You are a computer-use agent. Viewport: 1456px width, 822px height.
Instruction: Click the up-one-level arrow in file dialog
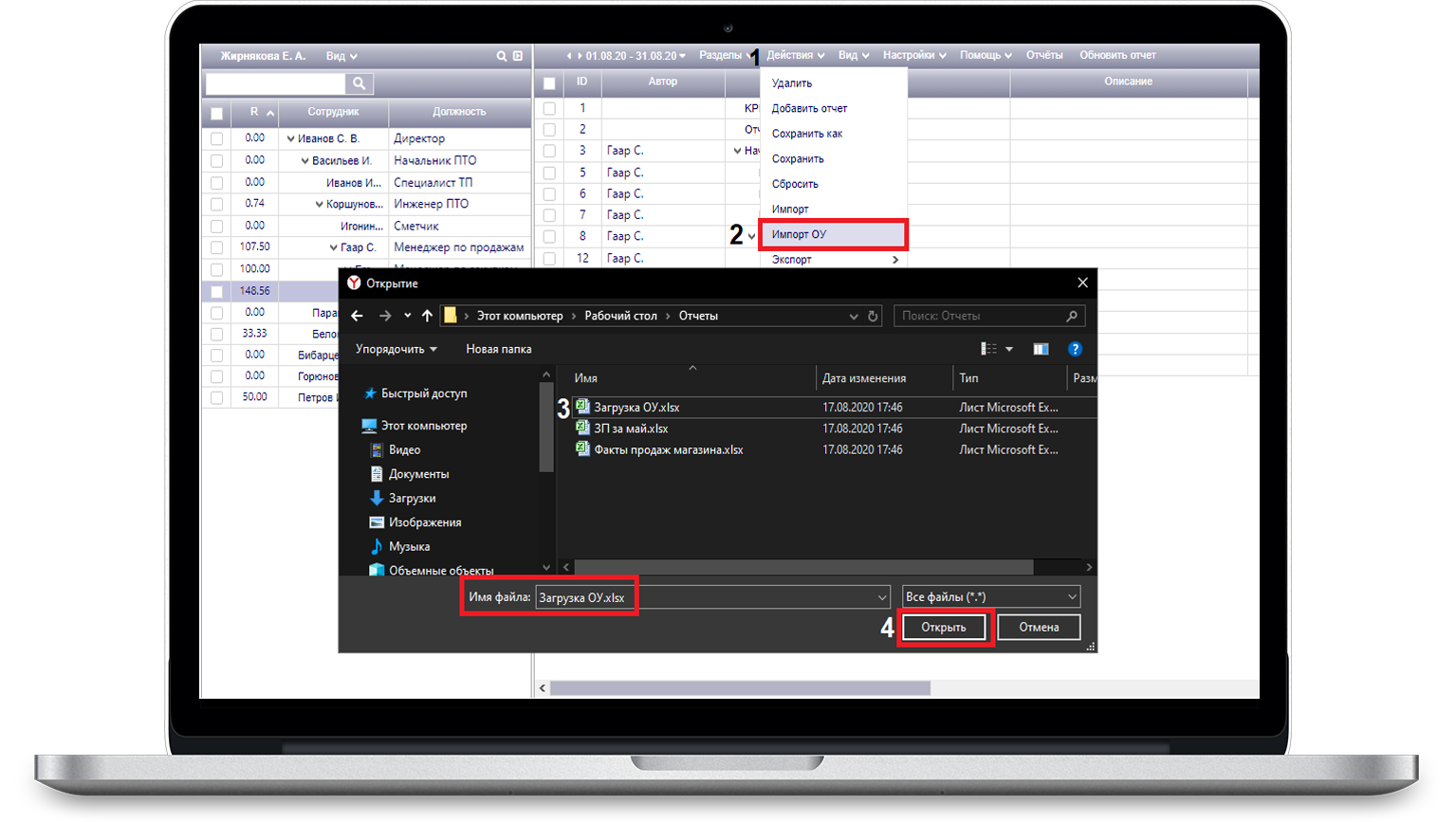click(427, 316)
